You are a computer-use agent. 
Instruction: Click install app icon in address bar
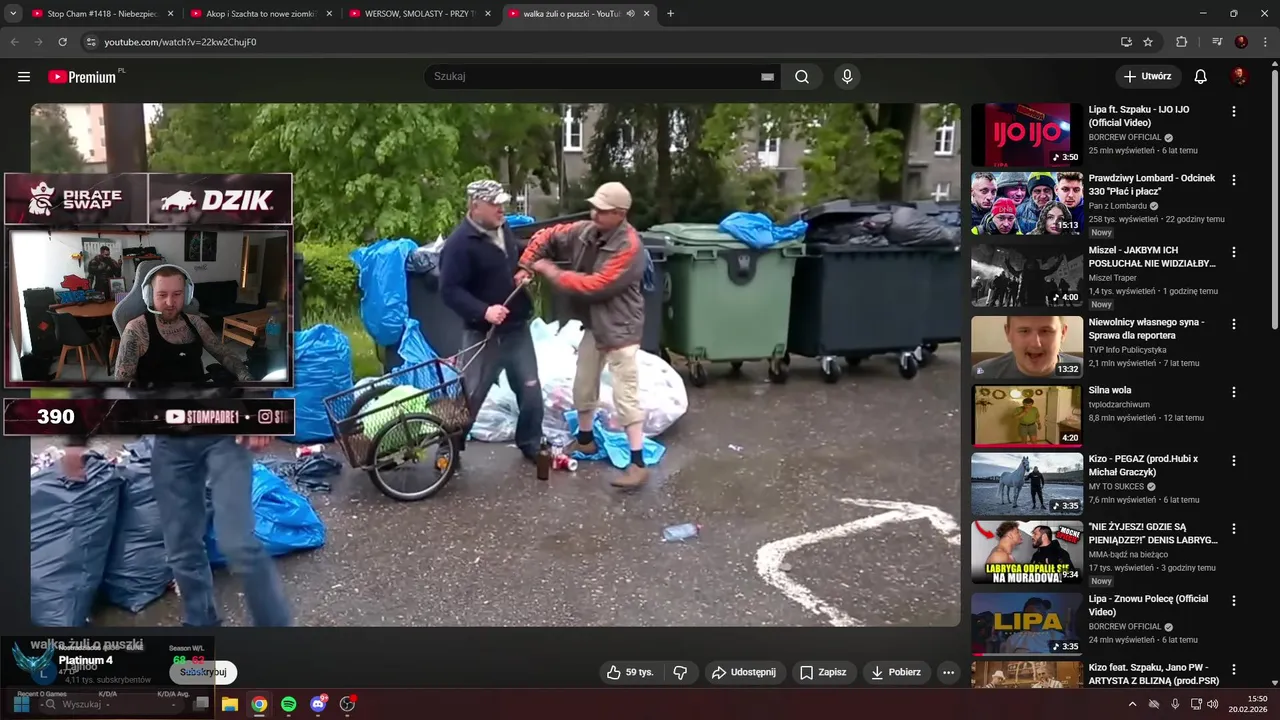click(1126, 42)
